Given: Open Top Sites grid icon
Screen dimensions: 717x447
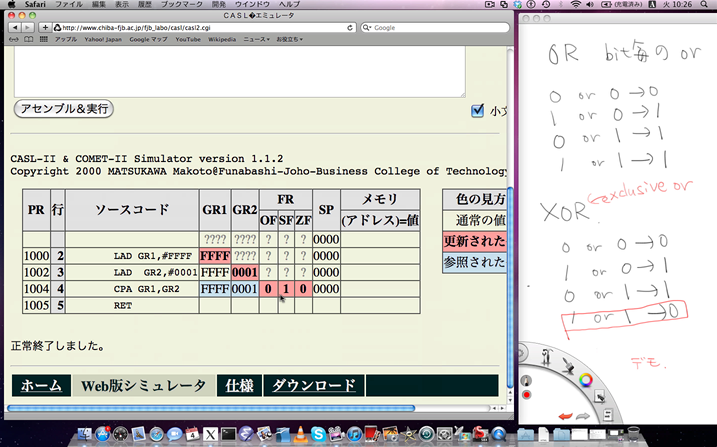Looking at the screenshot, I should click(x=43, y=39).
